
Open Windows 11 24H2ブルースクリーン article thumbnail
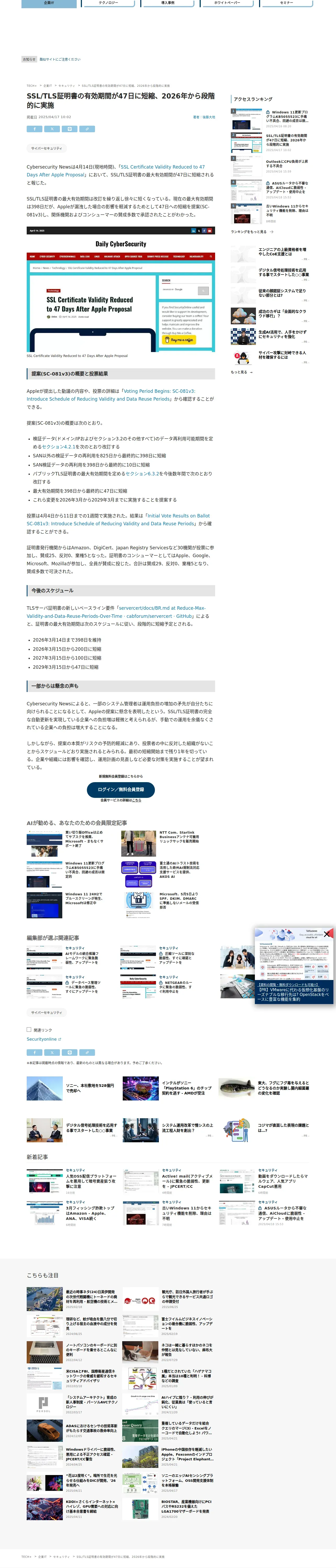[x=44, y=905]
